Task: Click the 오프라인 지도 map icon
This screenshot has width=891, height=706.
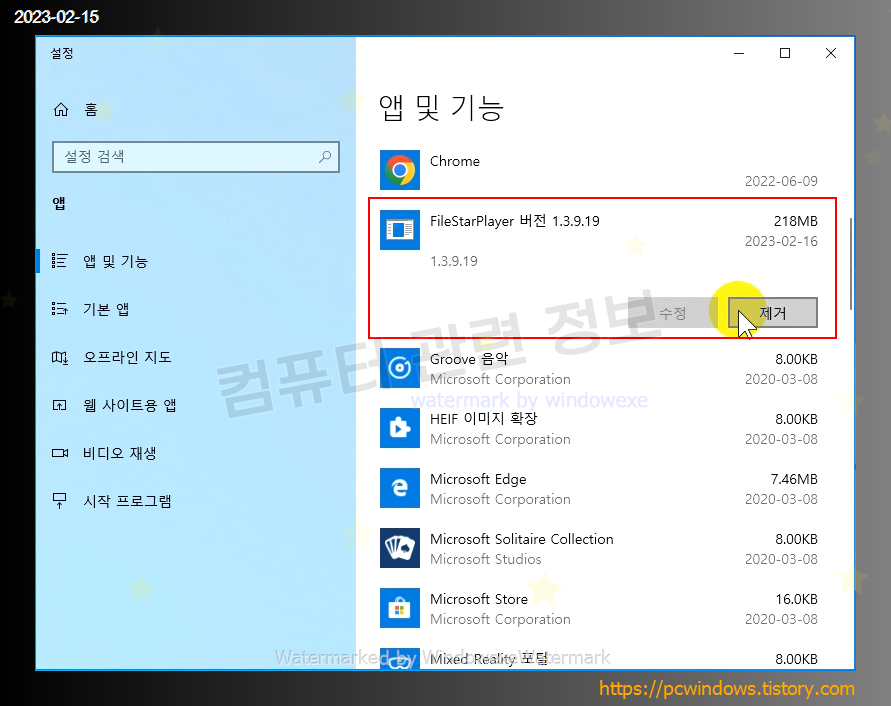Action: point(60,357)
